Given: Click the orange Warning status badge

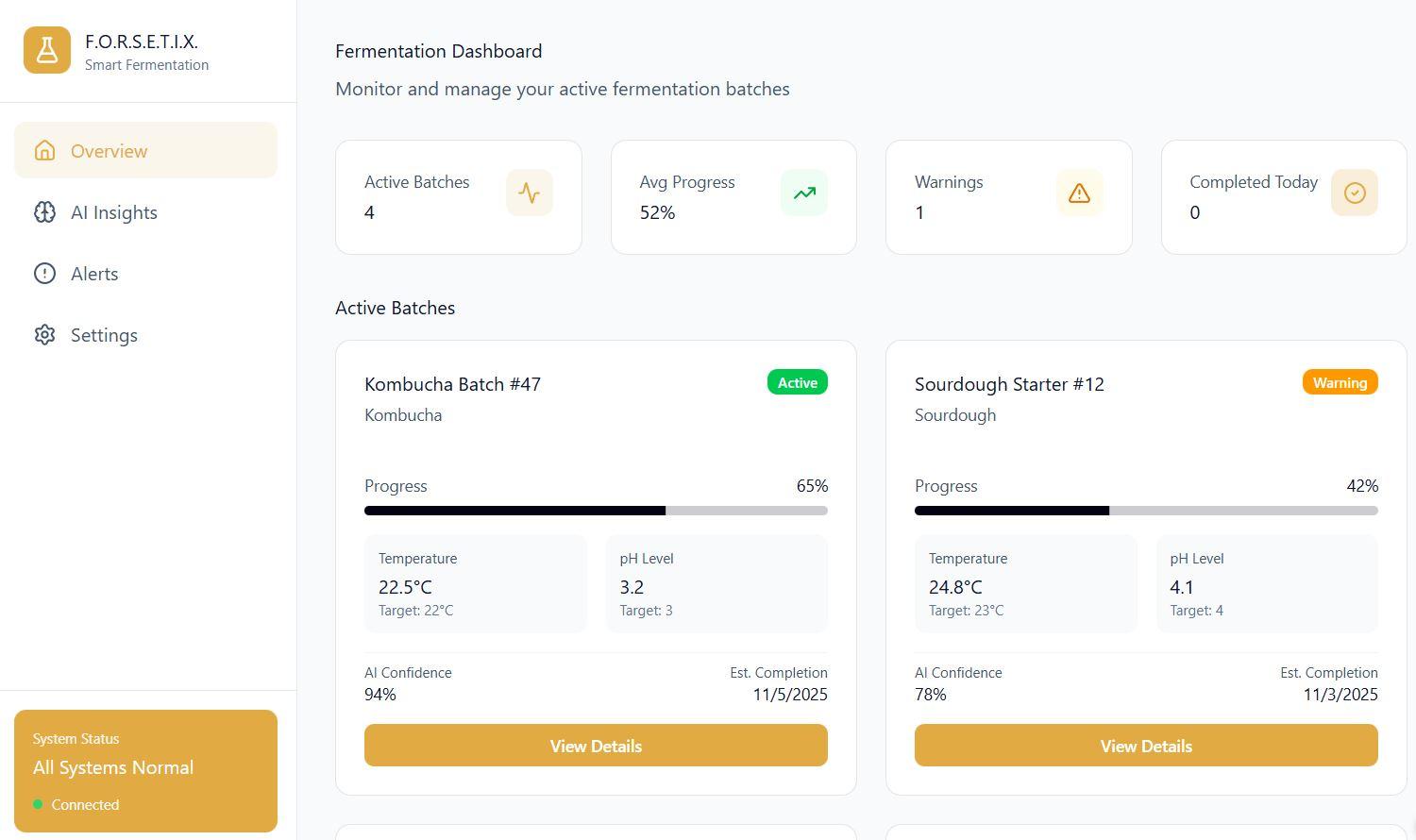Looking at the screenshot, I should (x=1340, y=382).
